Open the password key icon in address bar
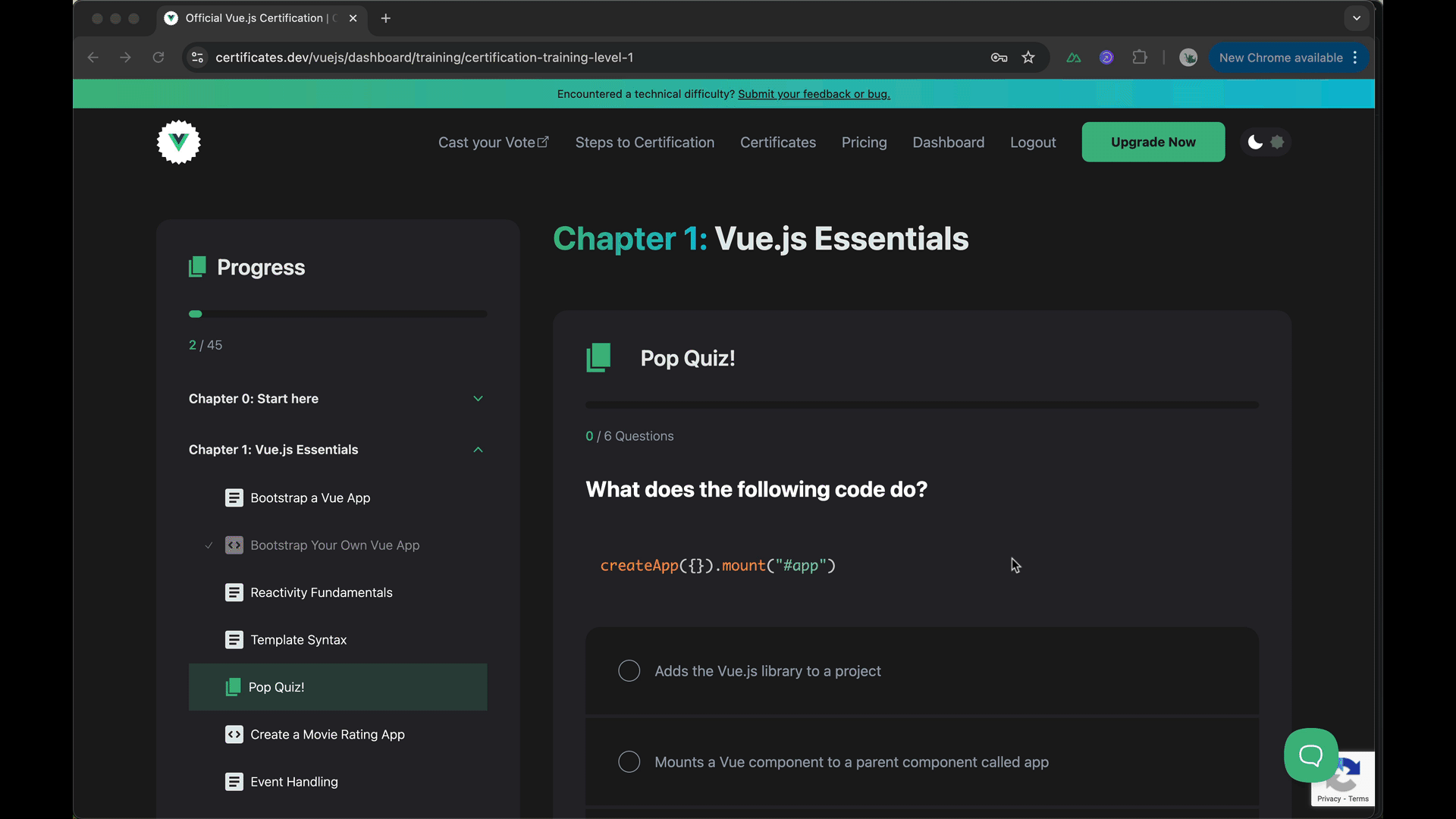Screen dimensions: 1456x819 (999, 58)
